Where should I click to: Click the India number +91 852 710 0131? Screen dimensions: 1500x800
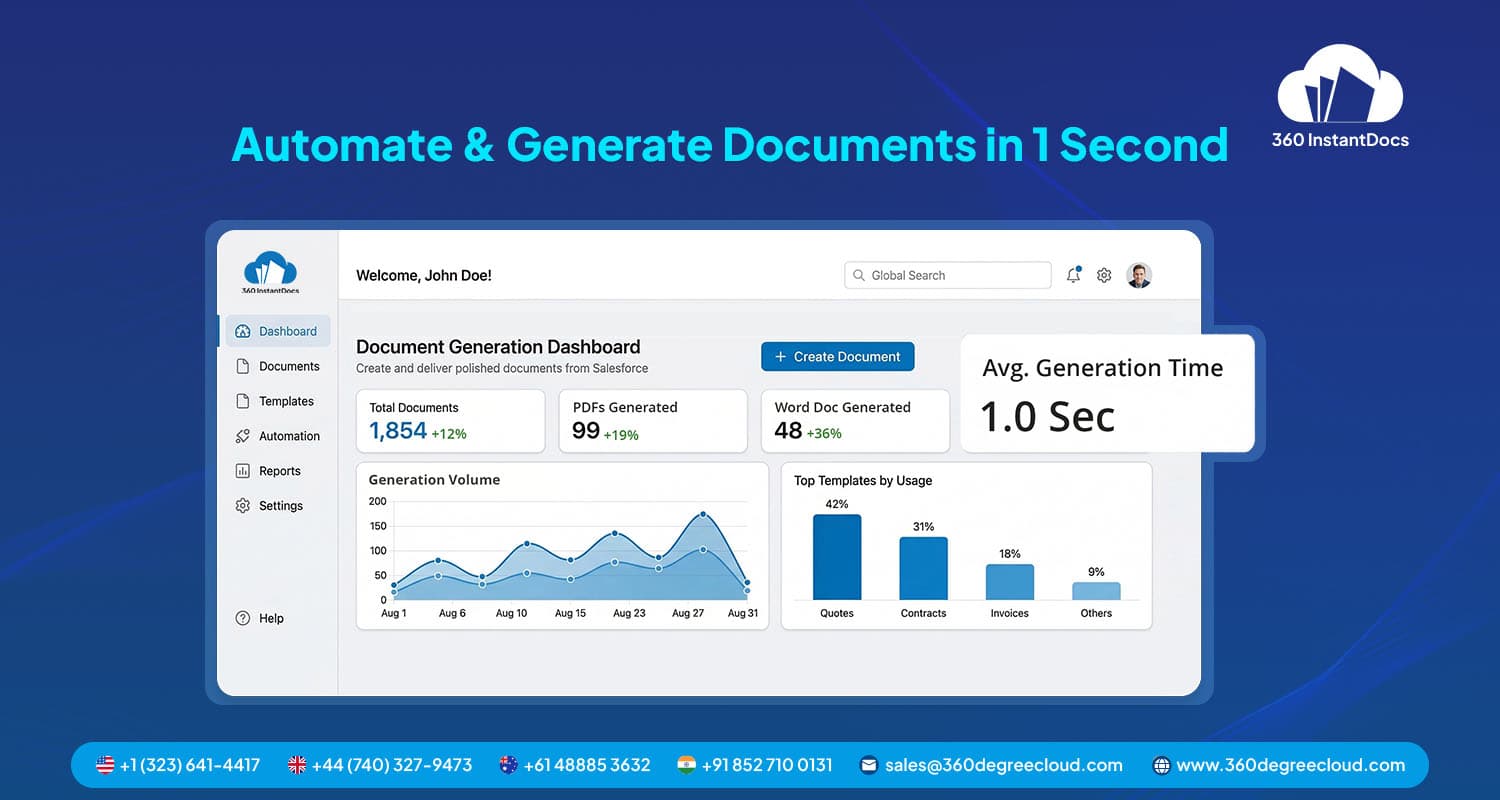pos(767,765)
